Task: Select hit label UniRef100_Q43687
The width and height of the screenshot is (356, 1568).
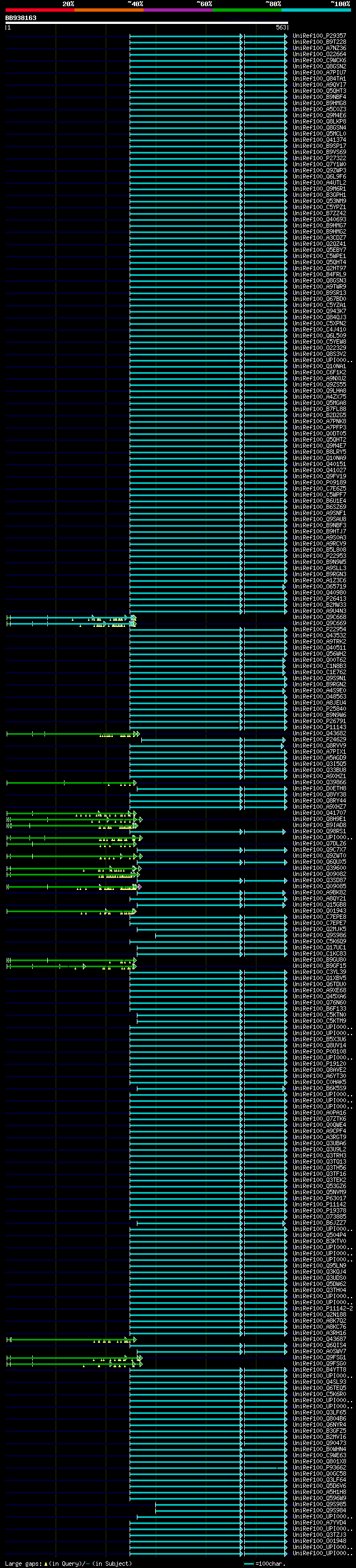Action: coord(319,1339)
